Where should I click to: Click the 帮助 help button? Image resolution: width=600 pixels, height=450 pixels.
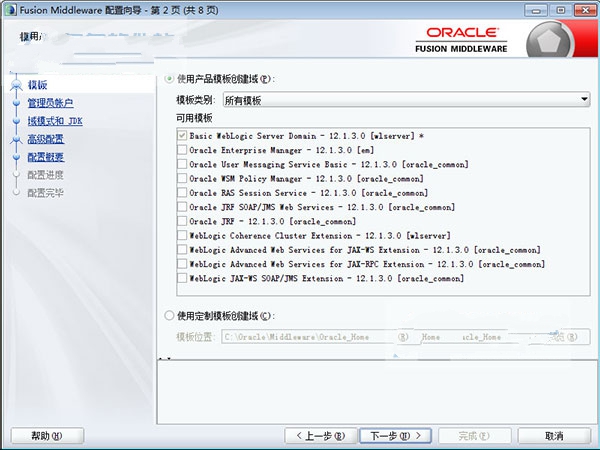pyautogui.click(x=47, y=435)
